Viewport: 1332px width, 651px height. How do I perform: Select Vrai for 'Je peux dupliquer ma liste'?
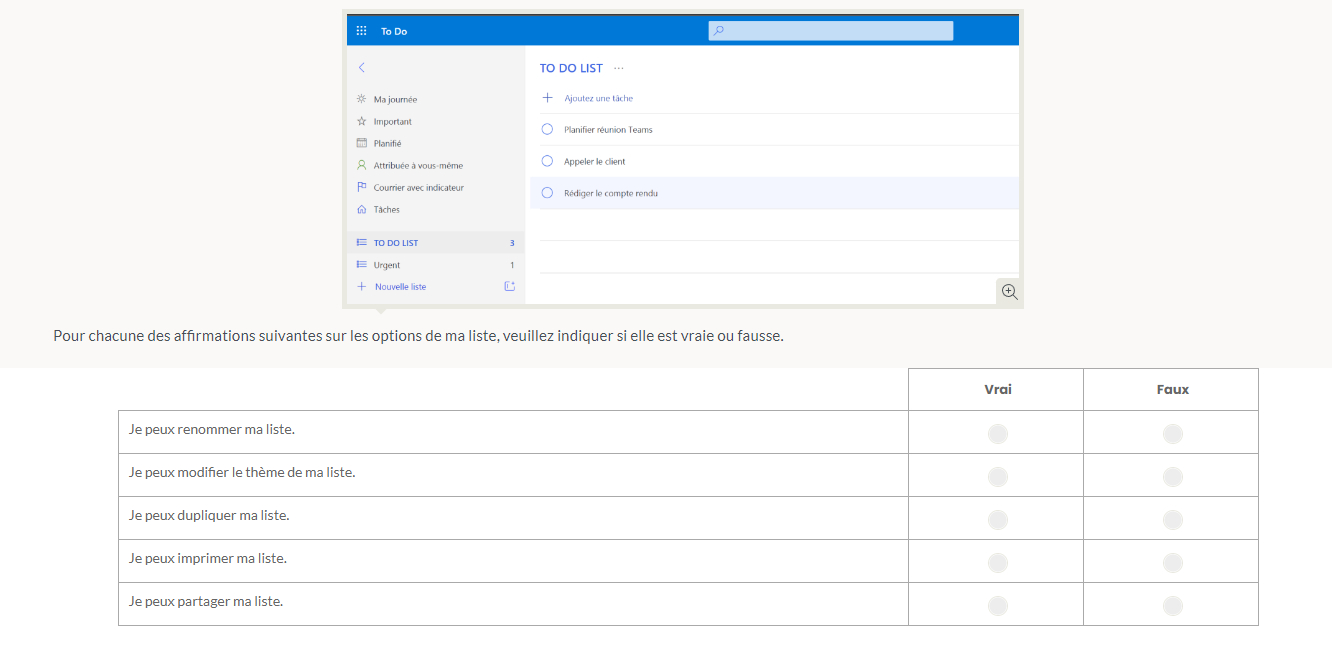(x=997, y=519)
